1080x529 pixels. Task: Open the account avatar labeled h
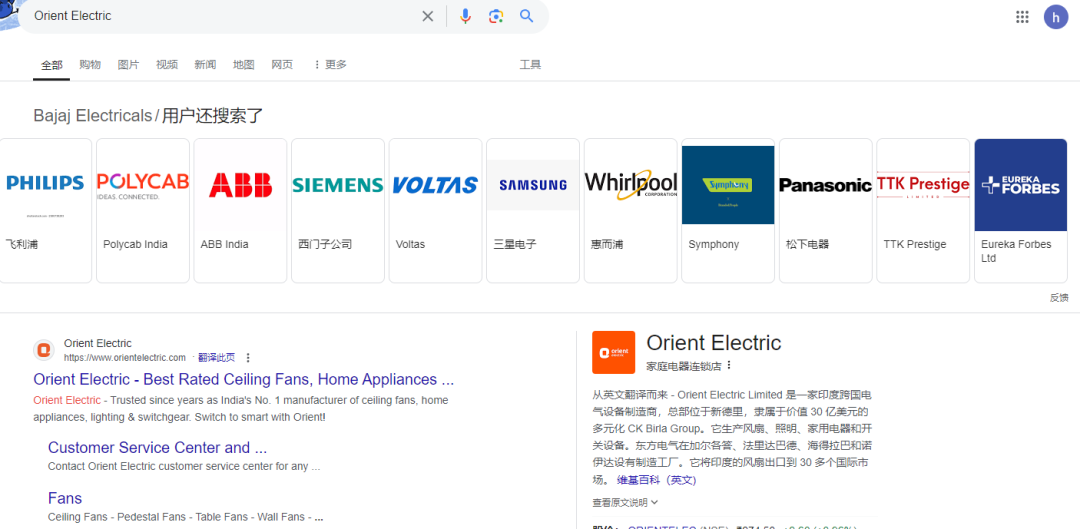click(x=1056, y=17)
